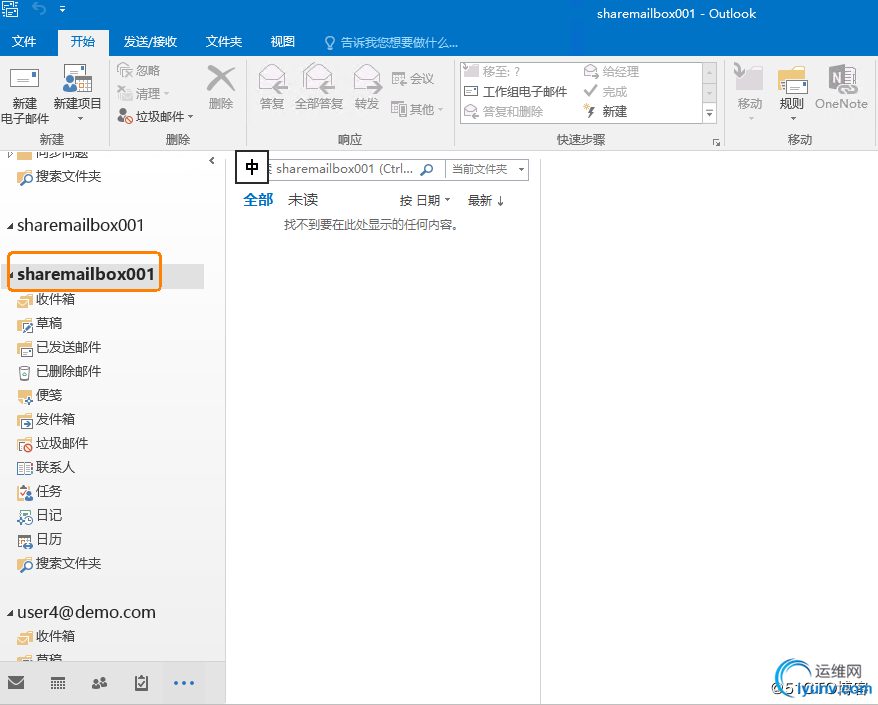878x705 pixels.
Task: Select quick step To Manager (给经理)
Action: click(x=611, y=71)
